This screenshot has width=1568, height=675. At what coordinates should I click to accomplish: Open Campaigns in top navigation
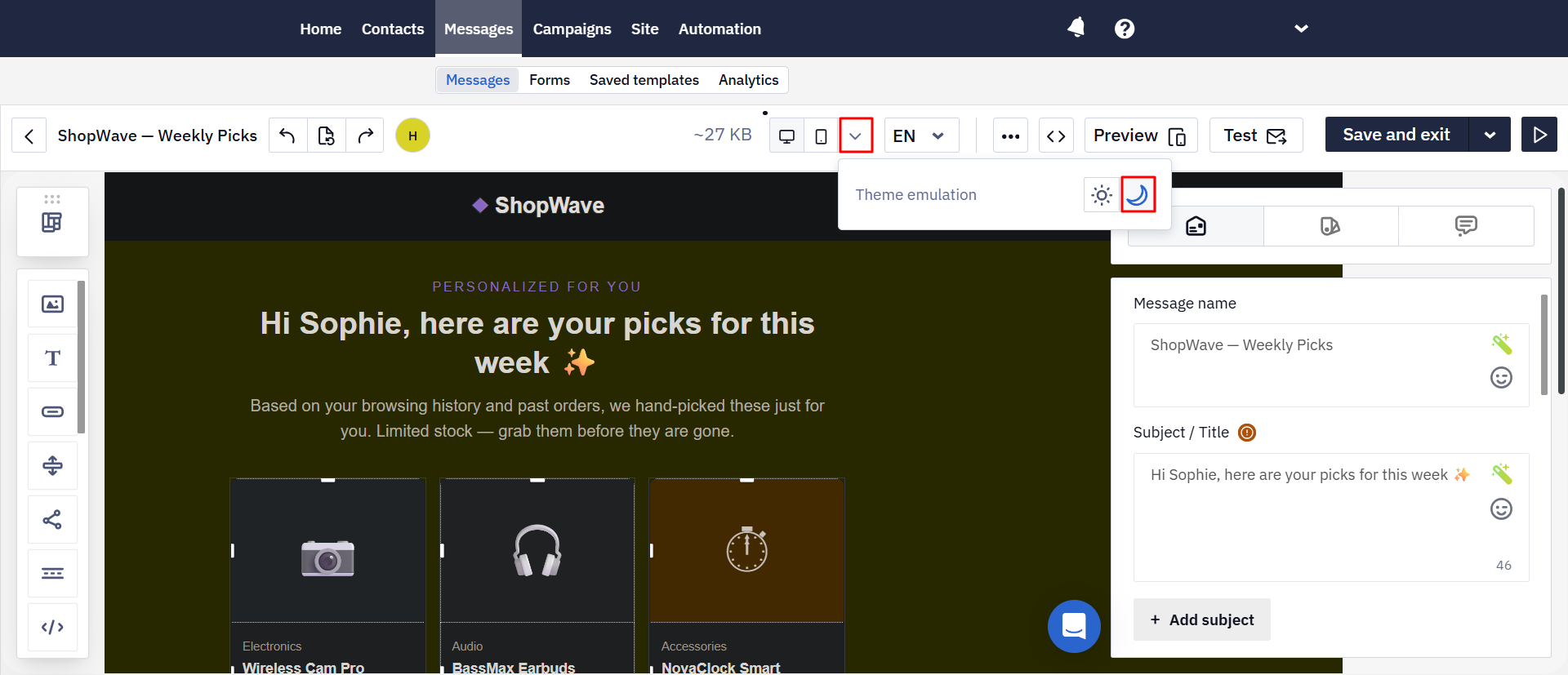(572, 29)
